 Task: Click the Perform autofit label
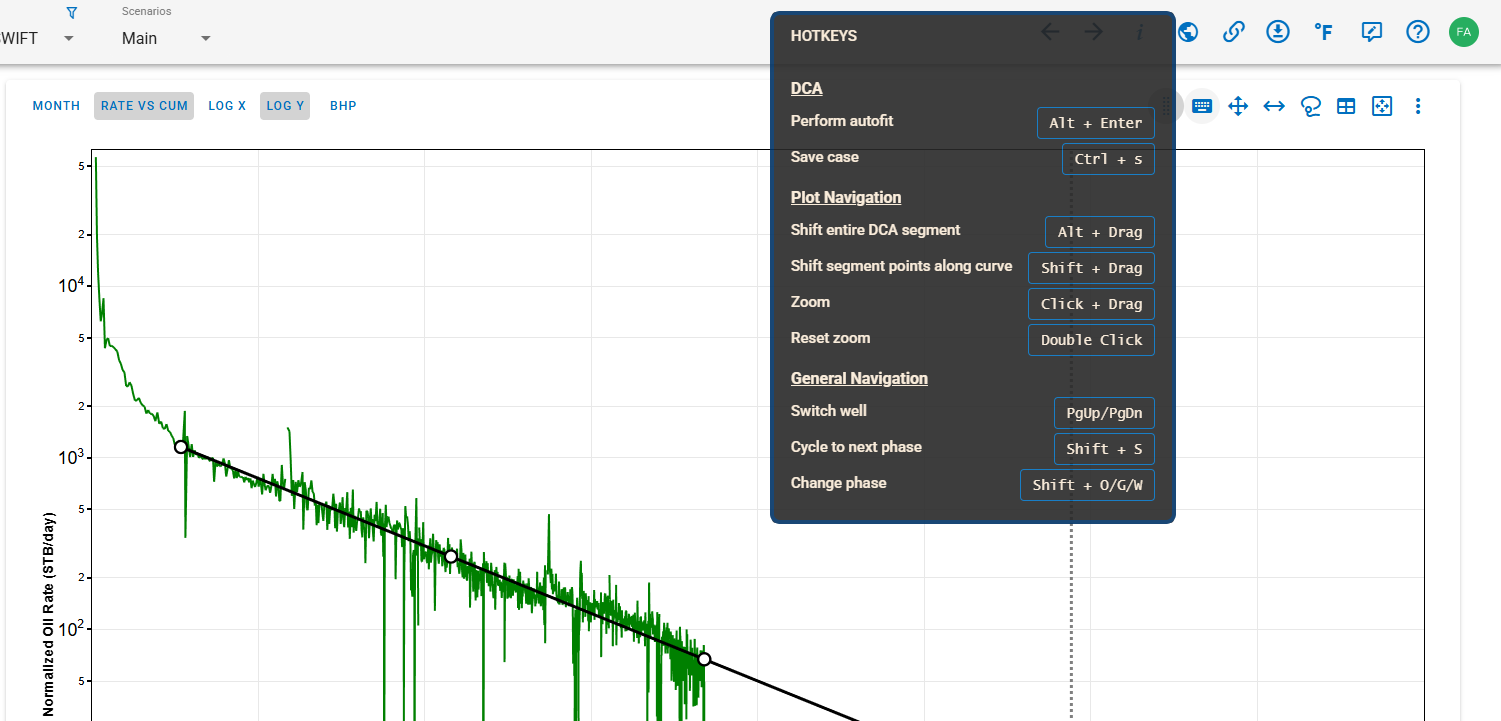point(842,121)
